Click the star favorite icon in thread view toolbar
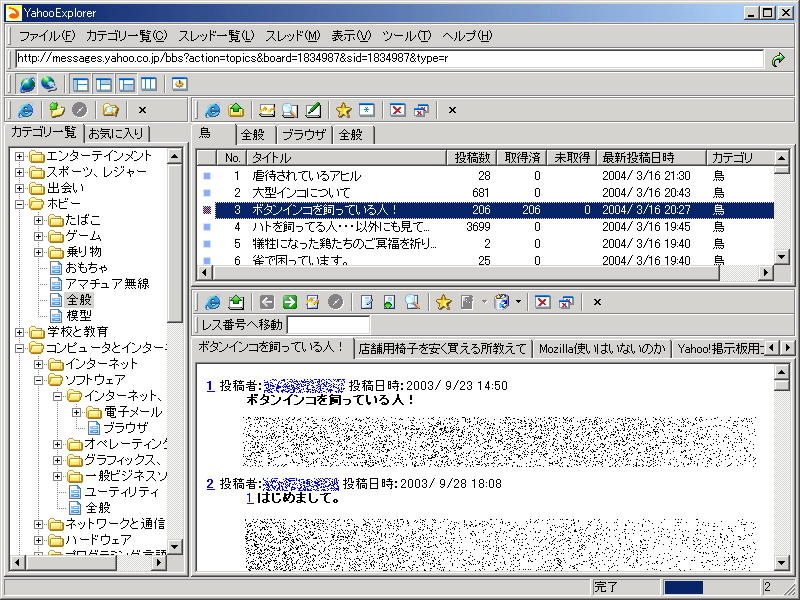 click(443, 302)
